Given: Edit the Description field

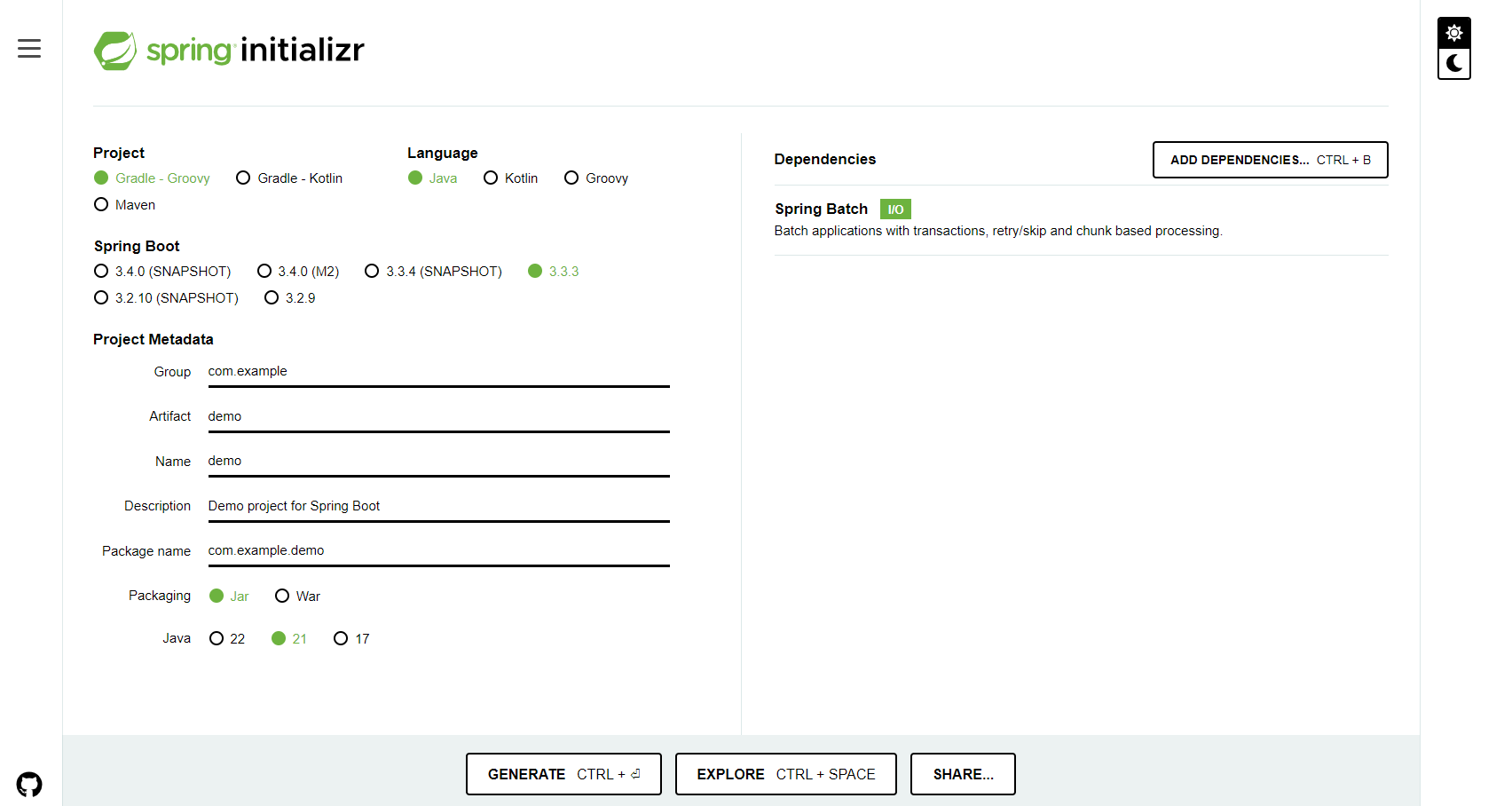Looking at the screenshot, I should click(438, 507).
